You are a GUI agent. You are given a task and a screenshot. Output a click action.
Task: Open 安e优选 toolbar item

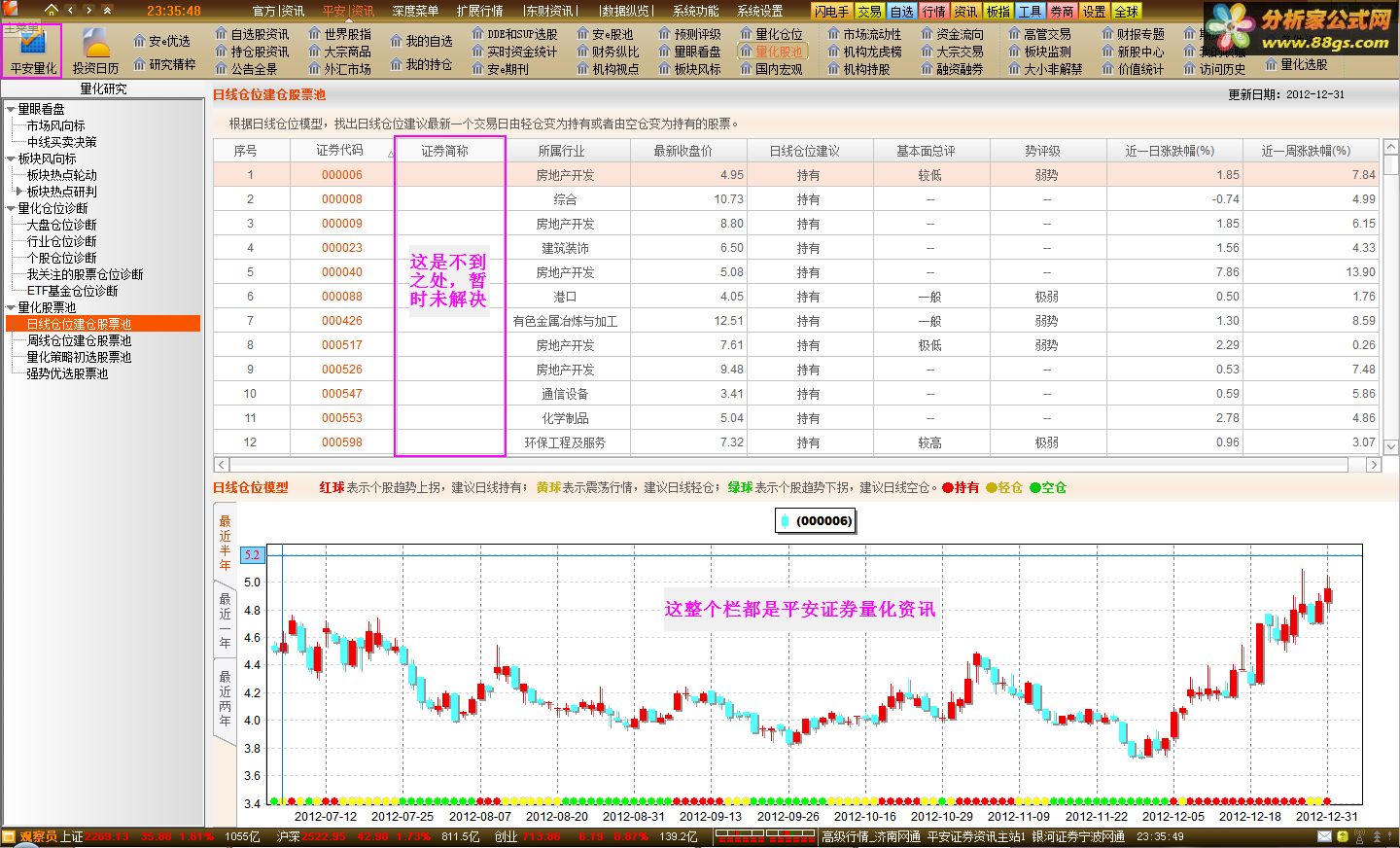161,41
